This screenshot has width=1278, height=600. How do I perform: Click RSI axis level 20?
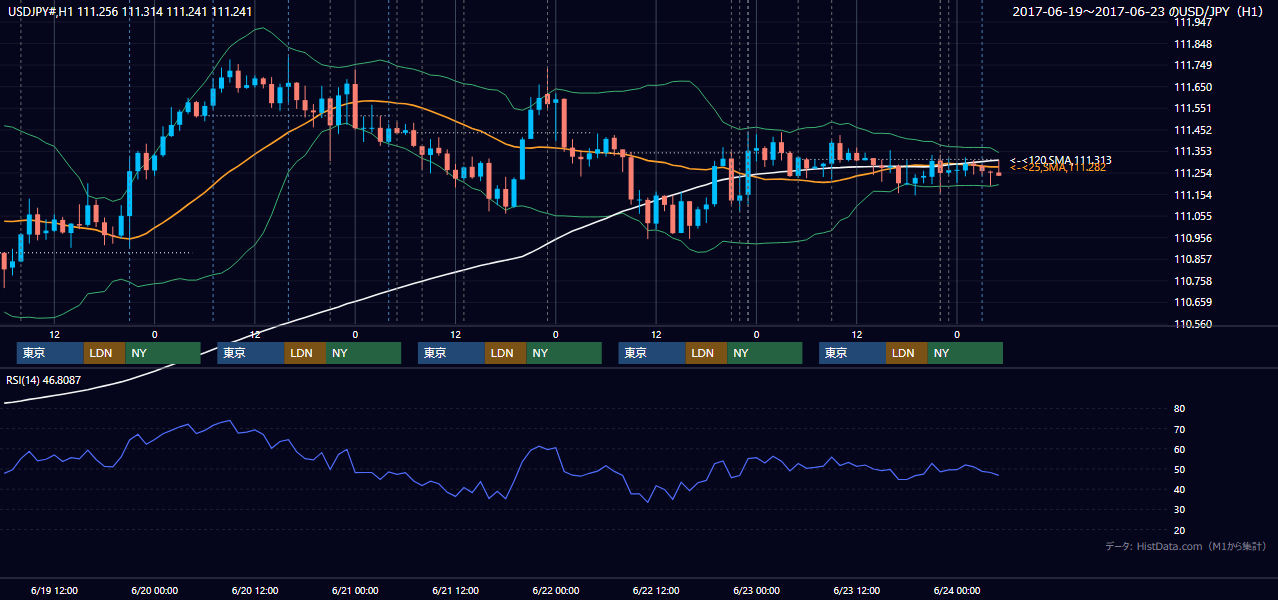coord(1179,530)
